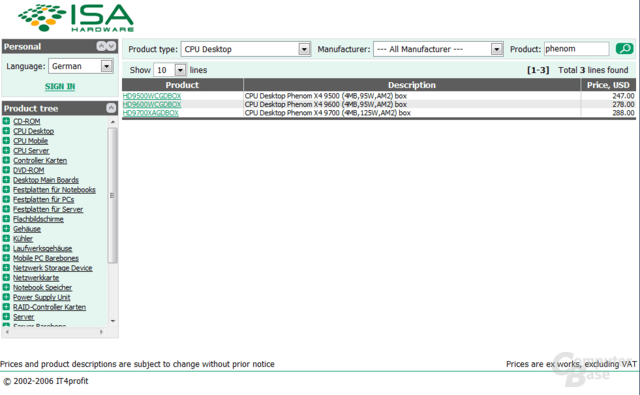640x395 pixels.
Task: Expand the Netzwerkkarte plus icon
Action: click(x=6, y=278)
